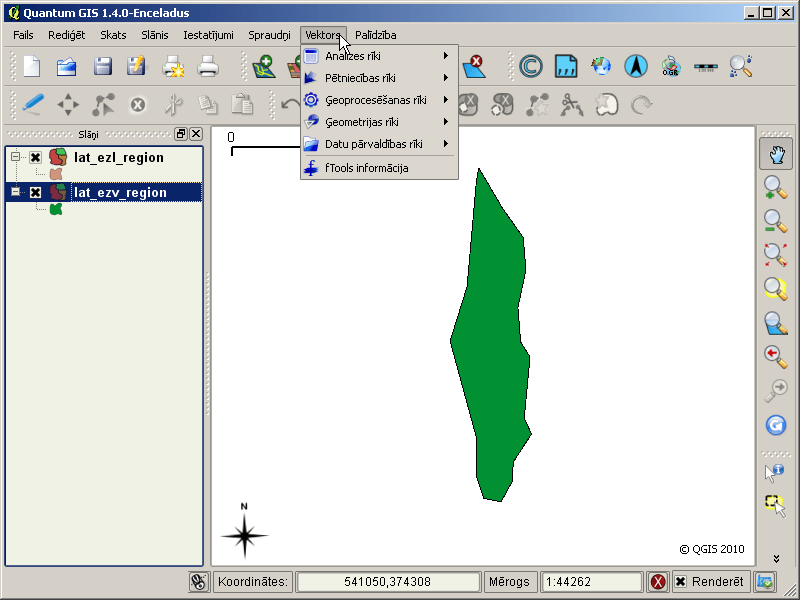Zoom to layer icon
800x600 pixels.
(x=776, y=323)
